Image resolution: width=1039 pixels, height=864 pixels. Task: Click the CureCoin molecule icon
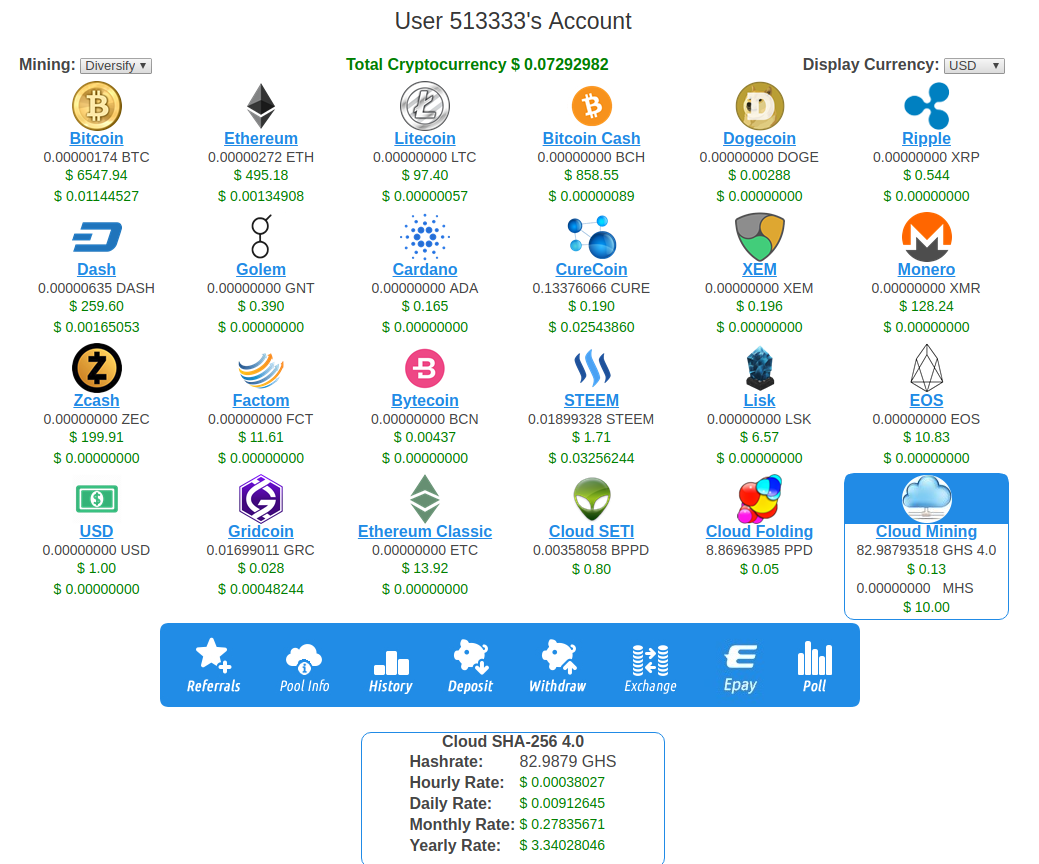point(592,237)
